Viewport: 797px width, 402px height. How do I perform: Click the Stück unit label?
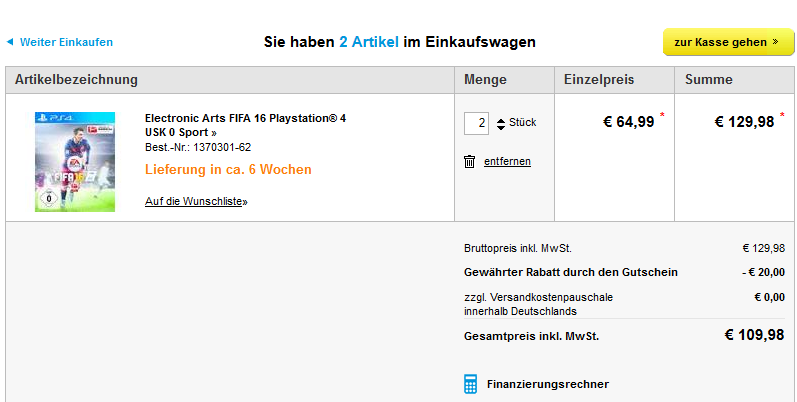coord(523,122)
